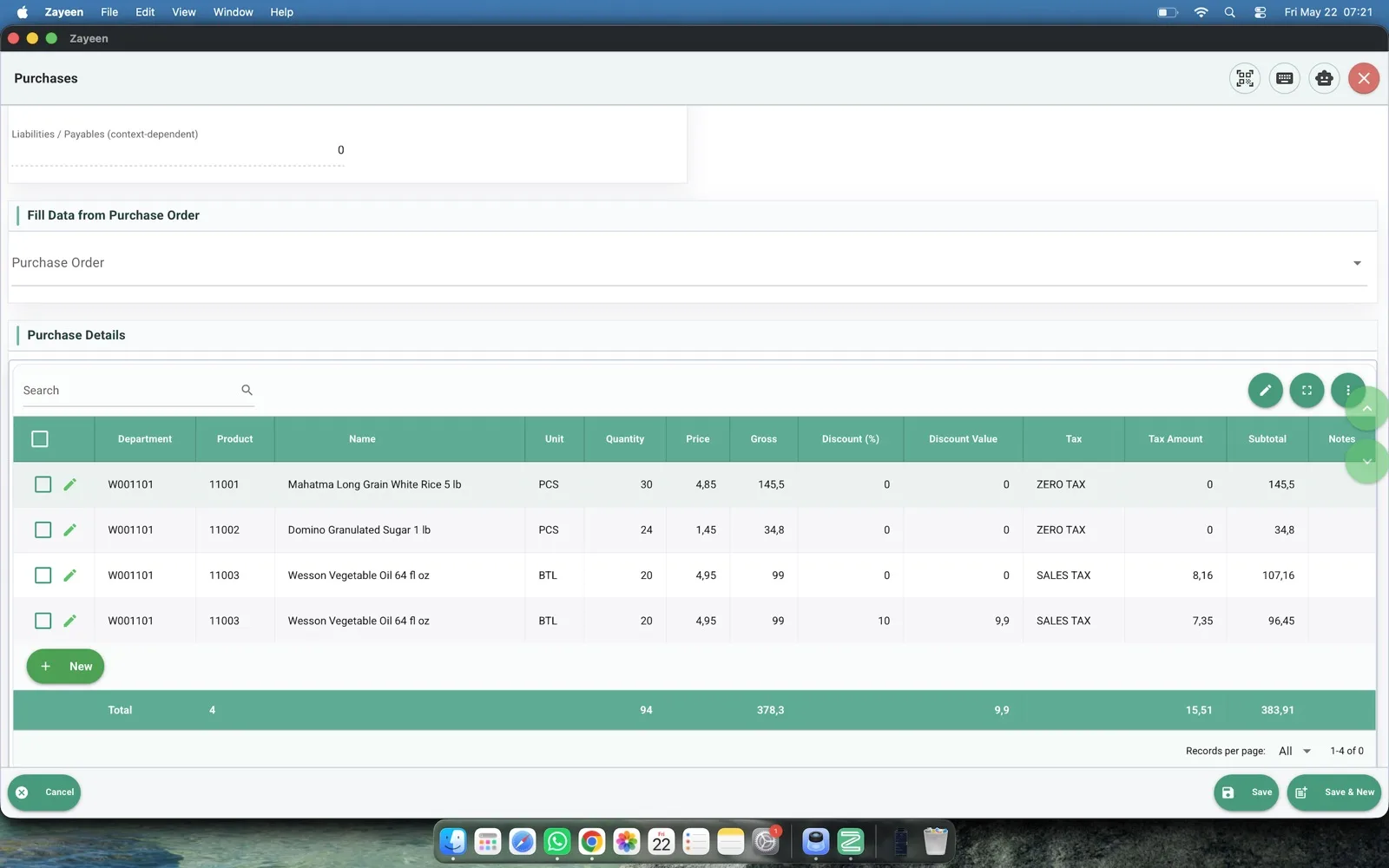Toggle the select-all checkbox in table header
The image size is (1389, 868).
coord(40,439)
